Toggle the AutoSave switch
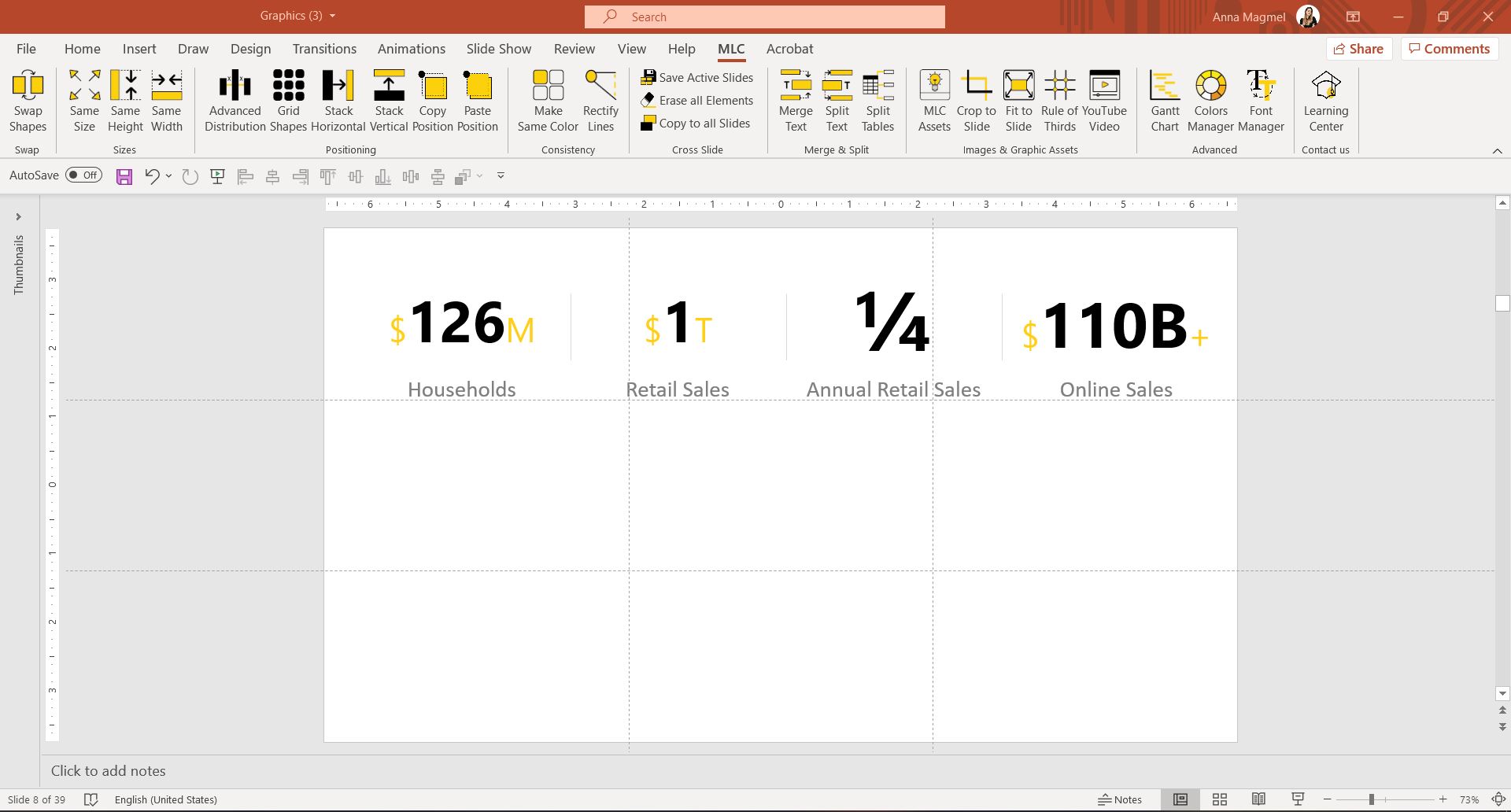 [x=83, y=175]
